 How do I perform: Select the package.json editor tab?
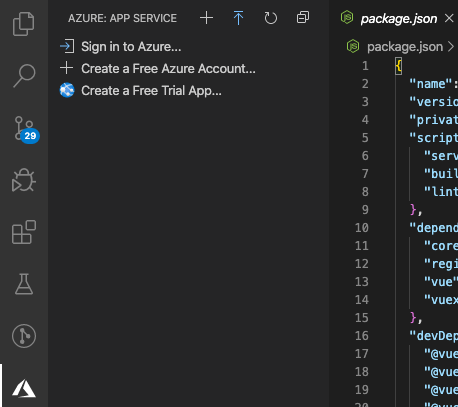coord(399,19)
